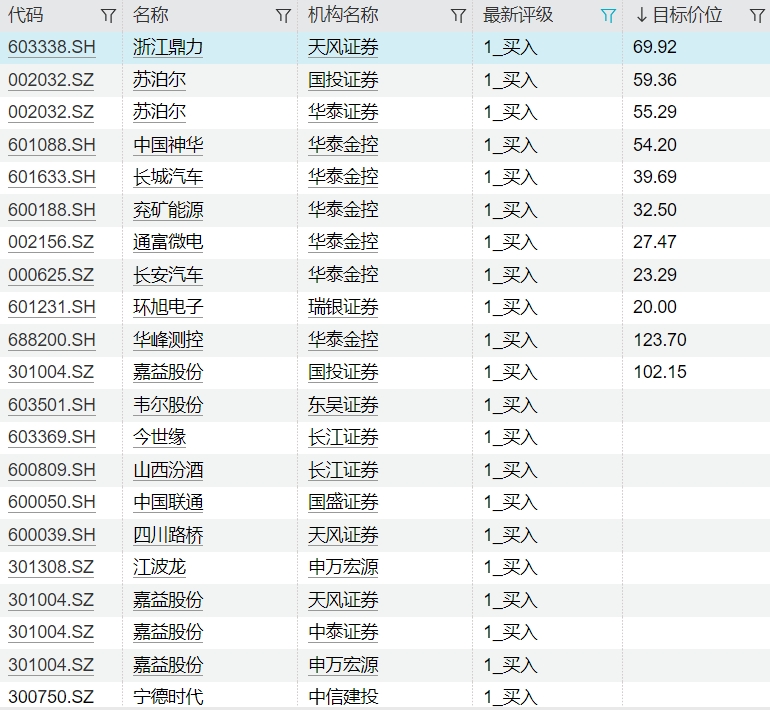Click the 代码 column header label
The image size is (770, 710).
(26, 15)
